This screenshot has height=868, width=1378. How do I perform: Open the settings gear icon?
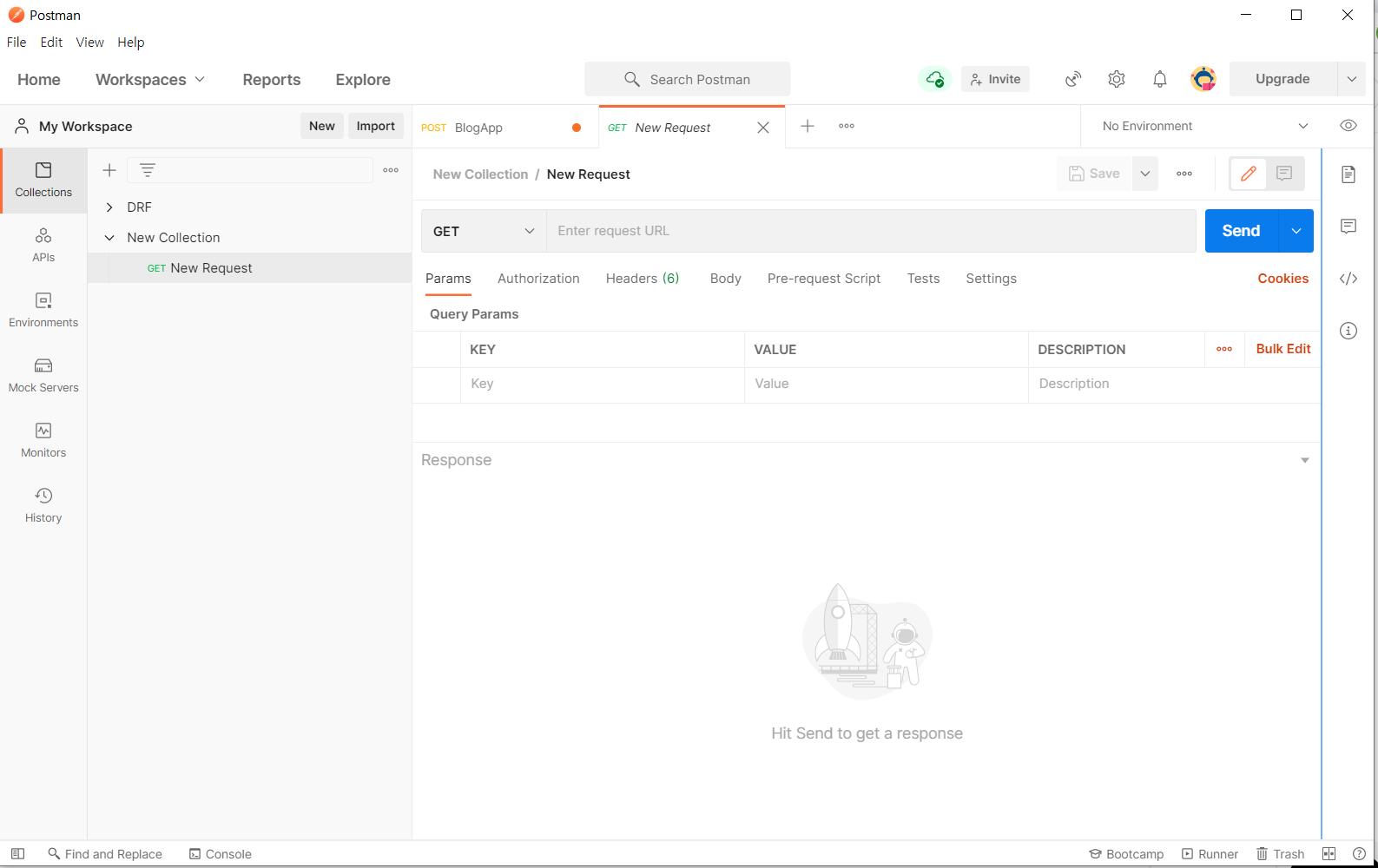(1117, 79)
